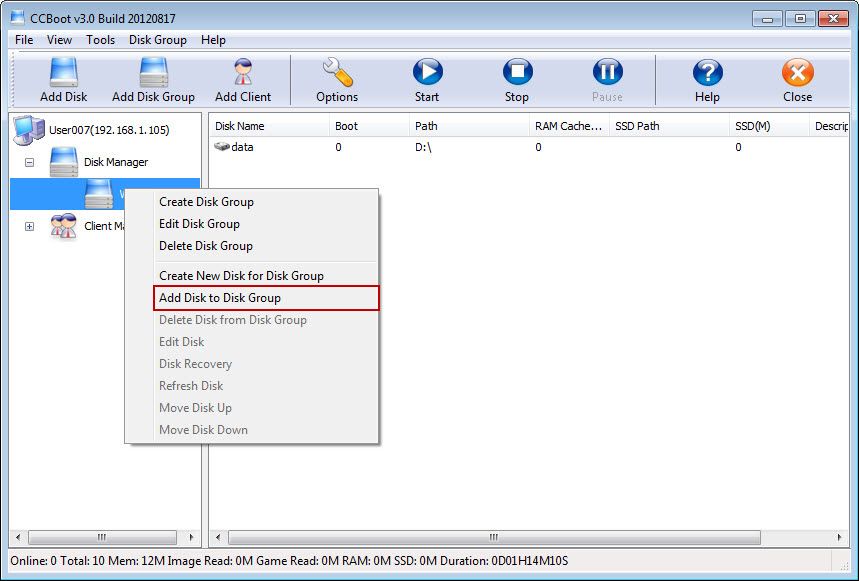859x581 pixels.
Task: Choose Delete Disk Group from context menu
Action: [206, 246]
